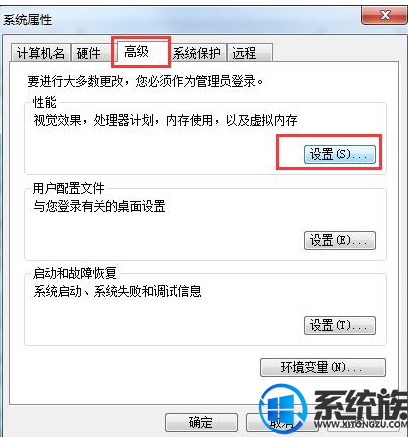Open the 硬件 tab
408x437 pixels.
tap(90, 53)
